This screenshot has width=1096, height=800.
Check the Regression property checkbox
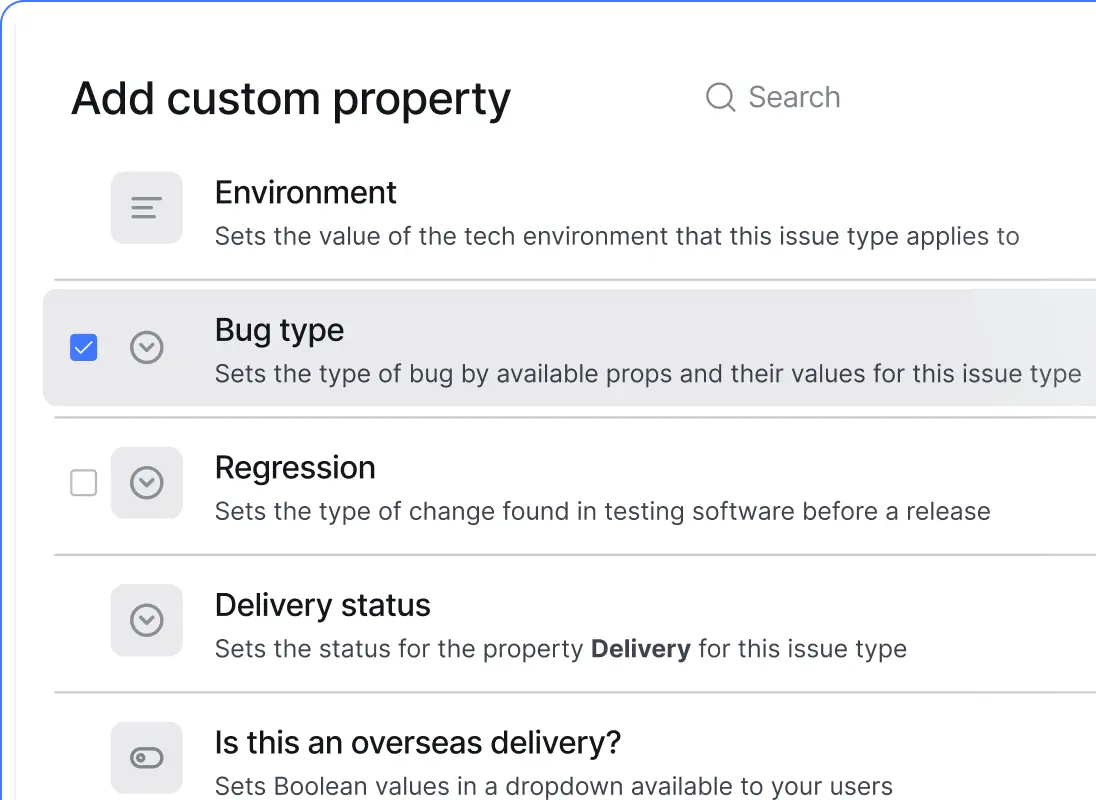(84, 484)
